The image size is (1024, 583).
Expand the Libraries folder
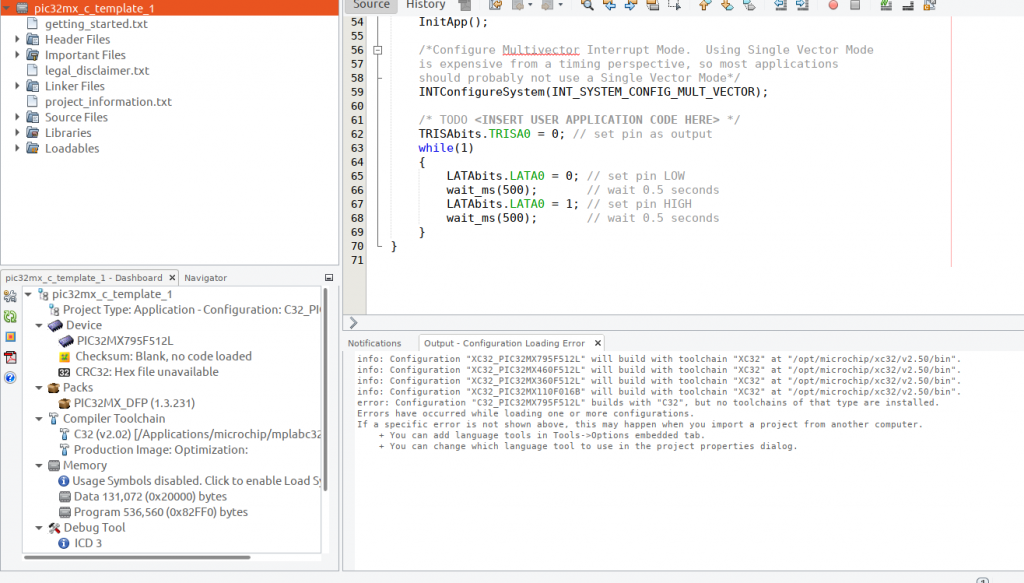[18, 133]
